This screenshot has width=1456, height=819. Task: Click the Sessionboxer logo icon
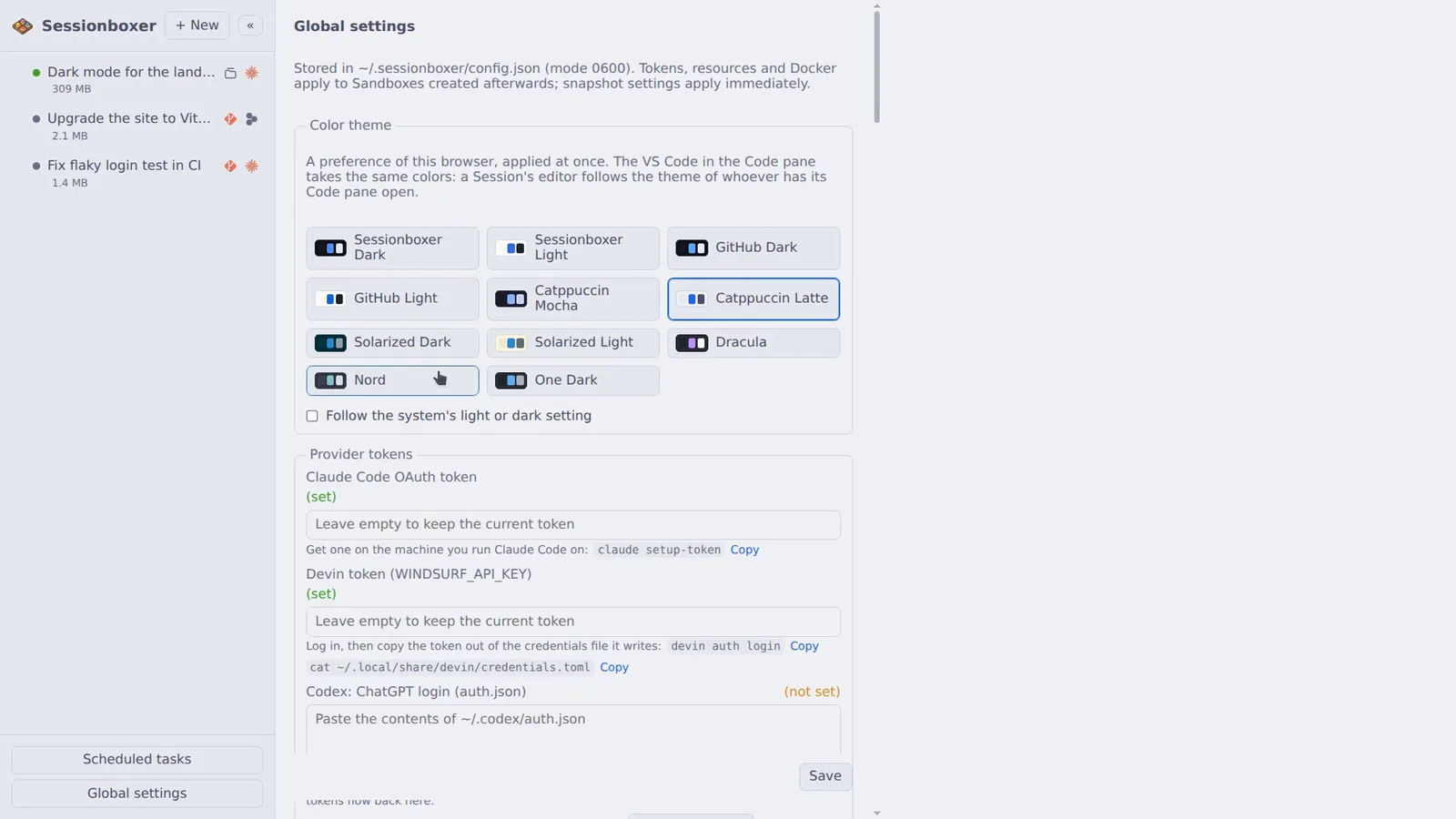(23, 26)
